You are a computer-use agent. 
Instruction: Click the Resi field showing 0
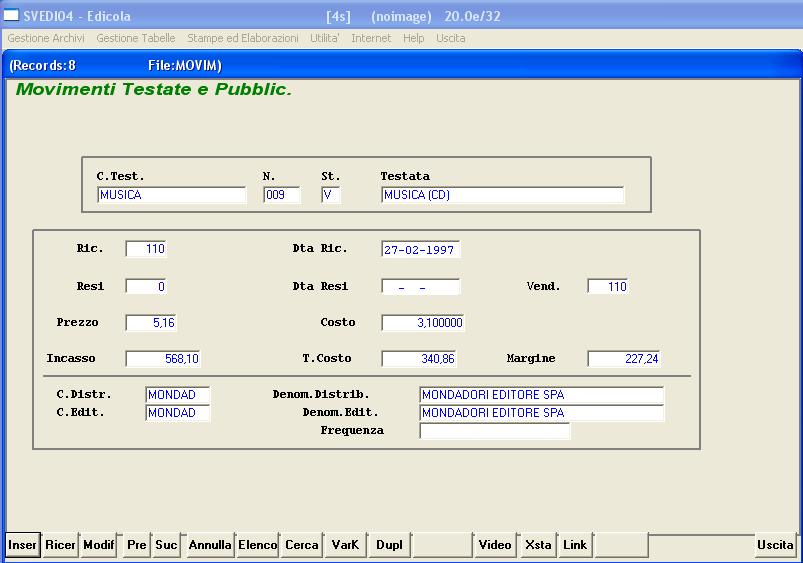pyautogui.click(x=146, y=286)
